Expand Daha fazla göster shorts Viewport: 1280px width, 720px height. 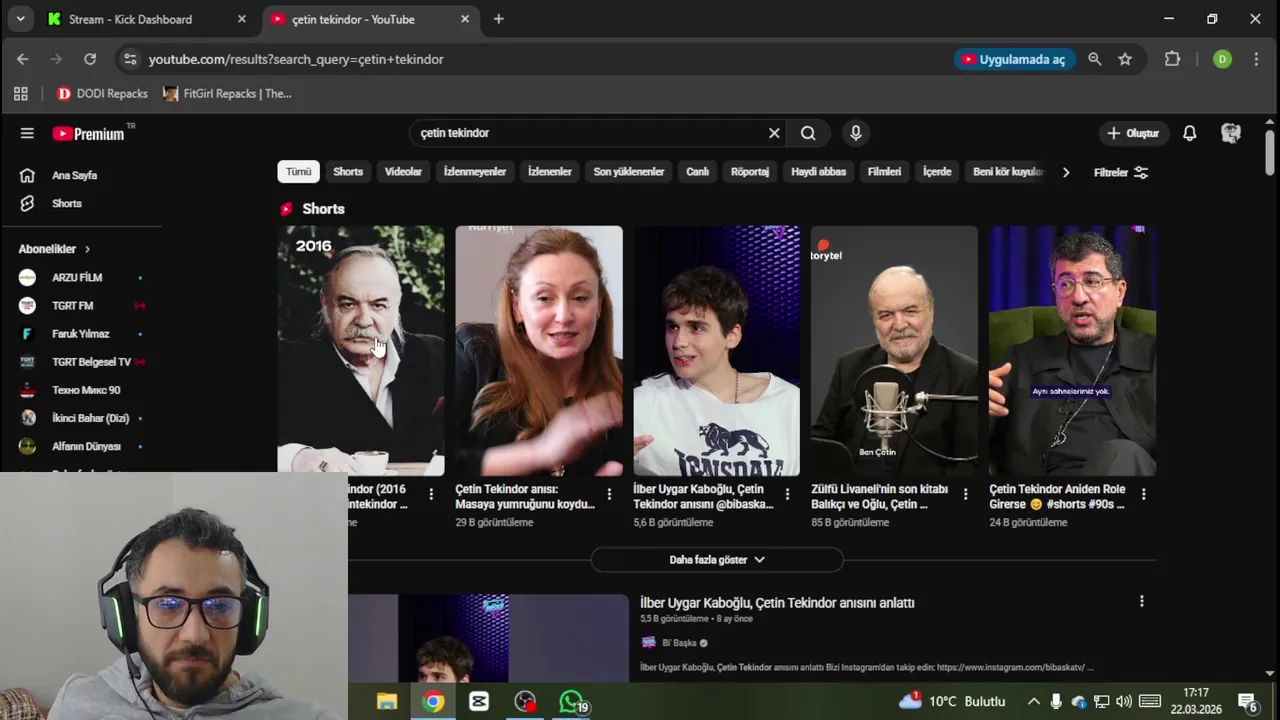717,560
